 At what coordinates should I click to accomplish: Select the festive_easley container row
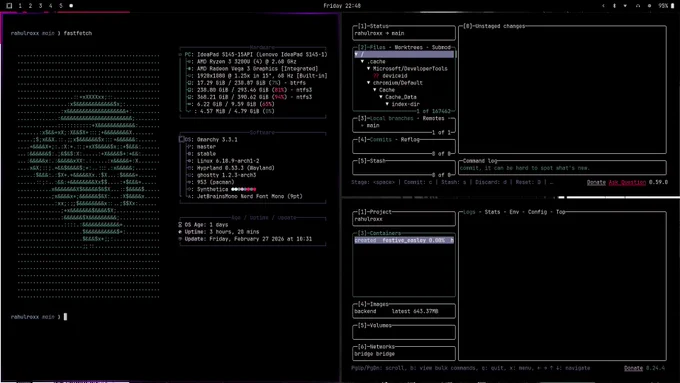pos(404,240)
